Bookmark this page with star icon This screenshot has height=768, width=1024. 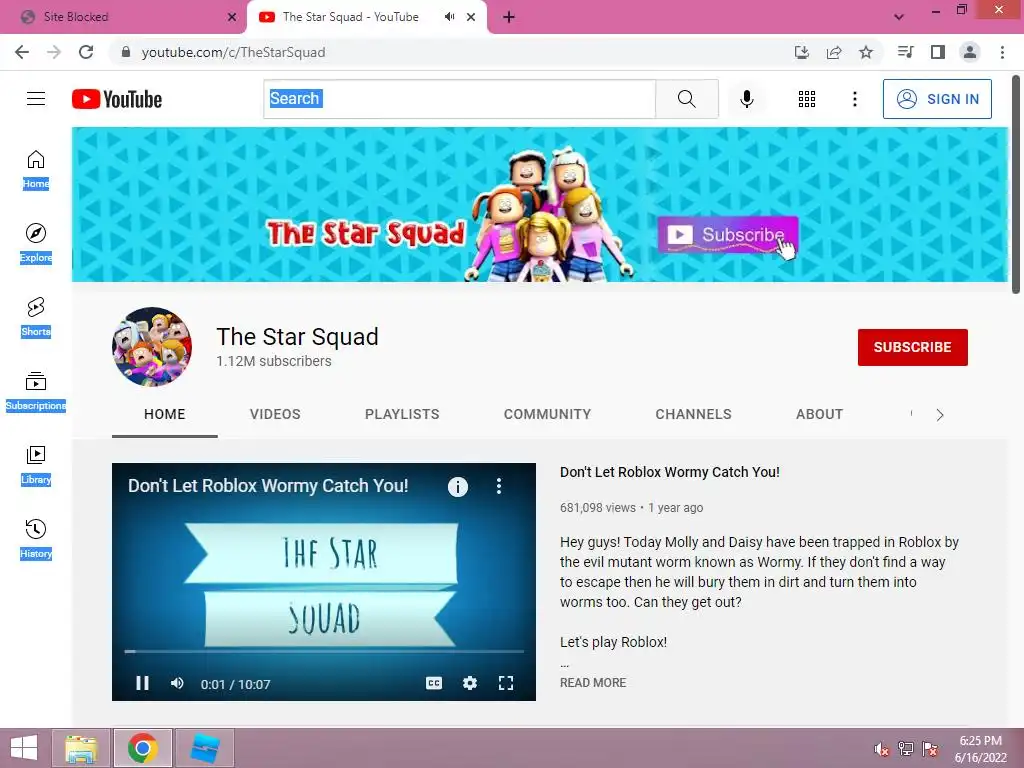[866, 52]
